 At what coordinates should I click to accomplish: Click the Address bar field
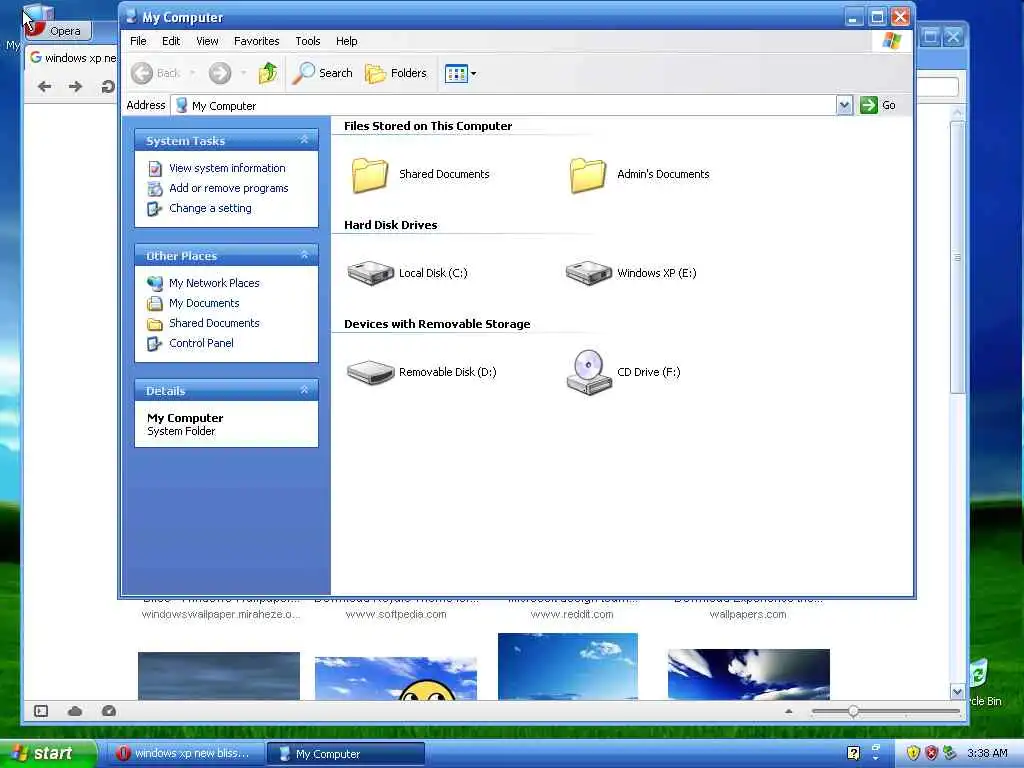click(504, 105)
